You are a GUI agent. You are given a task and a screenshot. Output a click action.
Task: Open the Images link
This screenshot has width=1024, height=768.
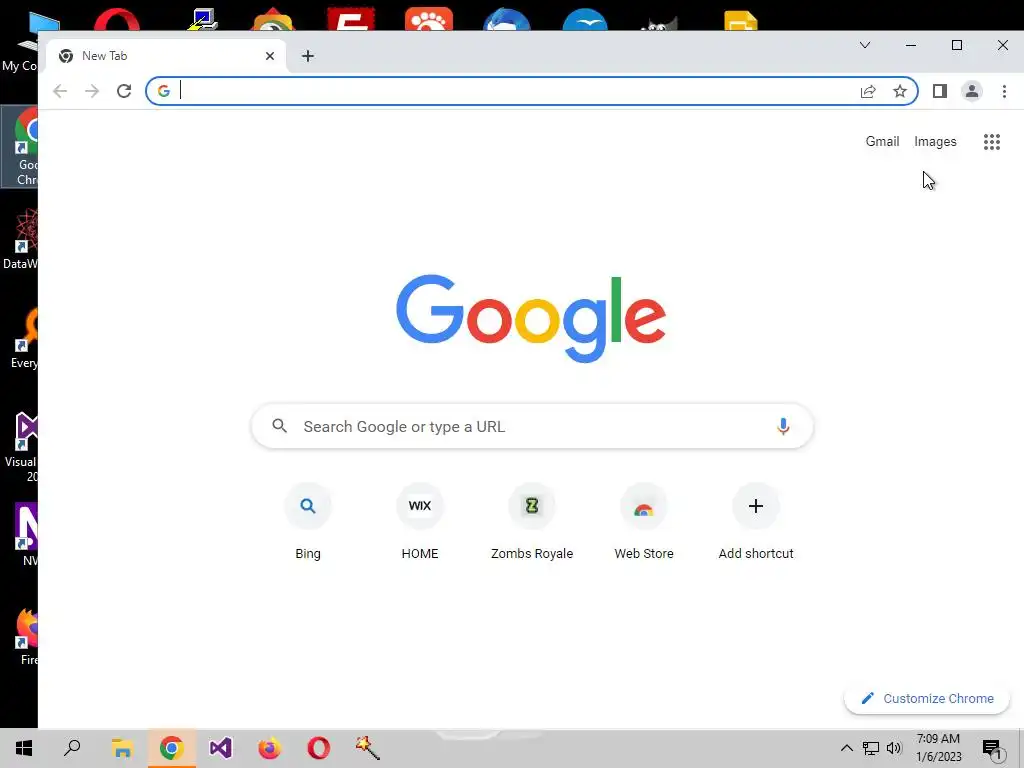click(x=935, y=142)
